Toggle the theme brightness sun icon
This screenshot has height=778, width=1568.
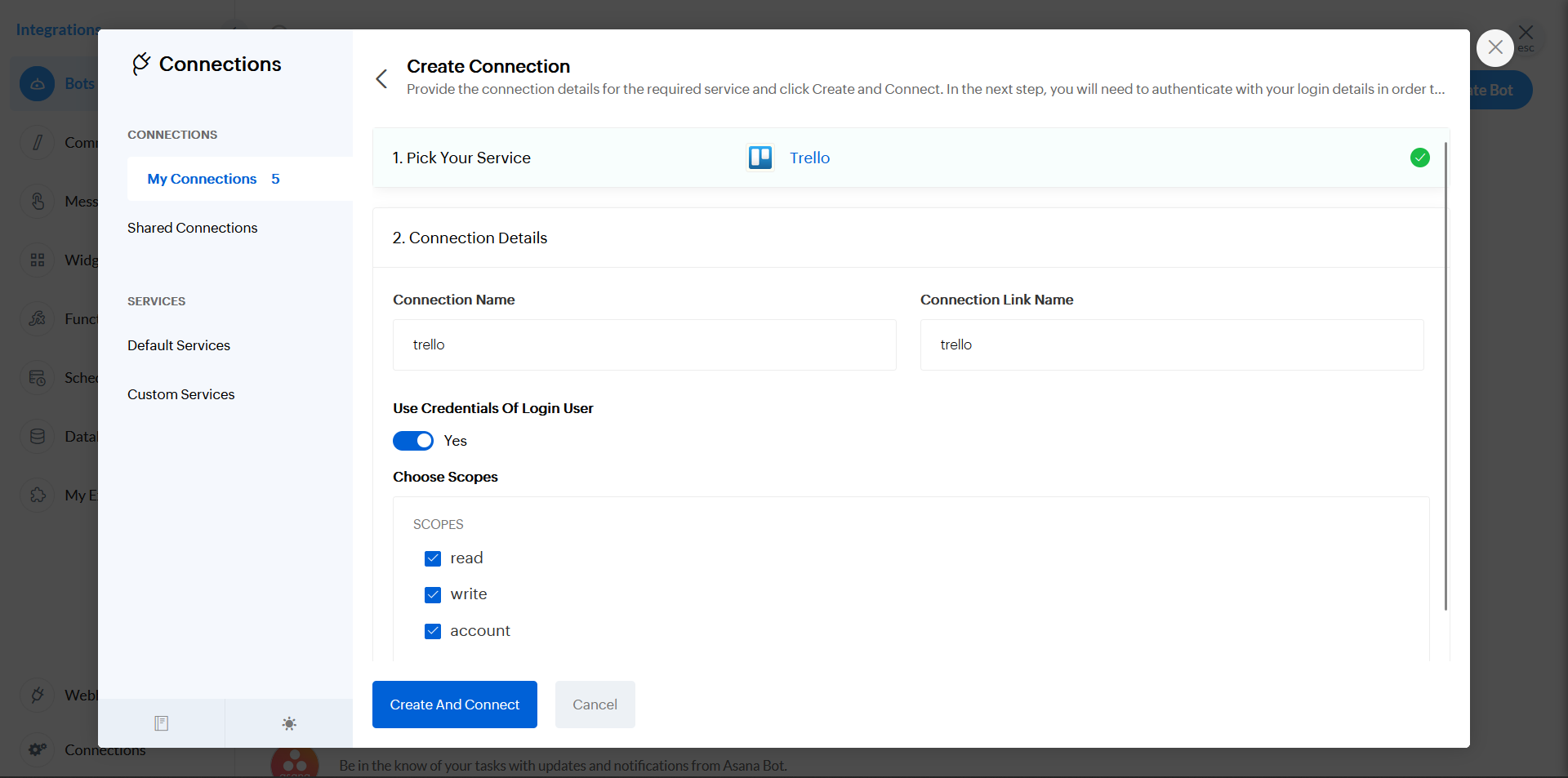[x=289, y=723]
